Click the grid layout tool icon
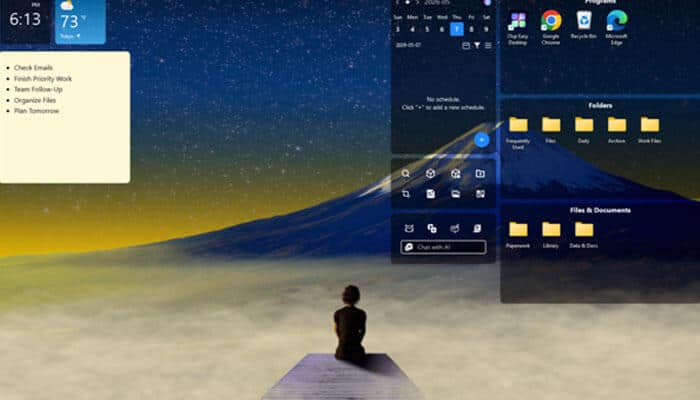The width and height of the screenshot is (700, 400). click(480, 194)
